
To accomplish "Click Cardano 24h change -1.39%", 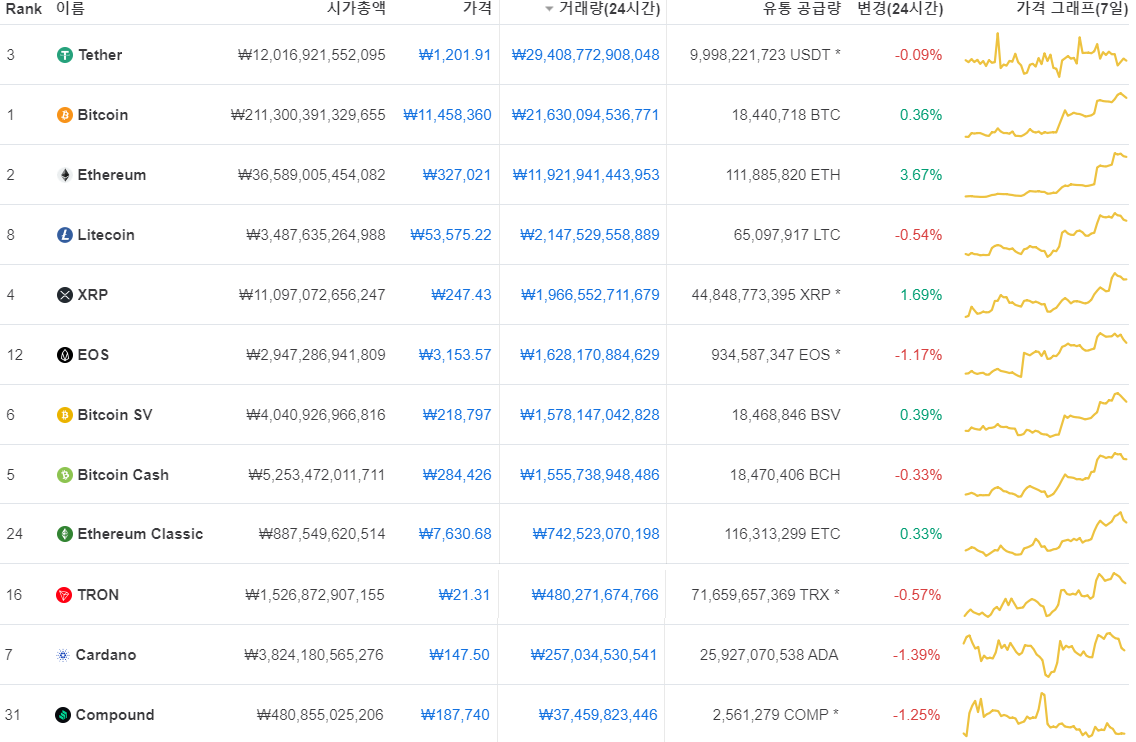I will click(x=916, y=655).
